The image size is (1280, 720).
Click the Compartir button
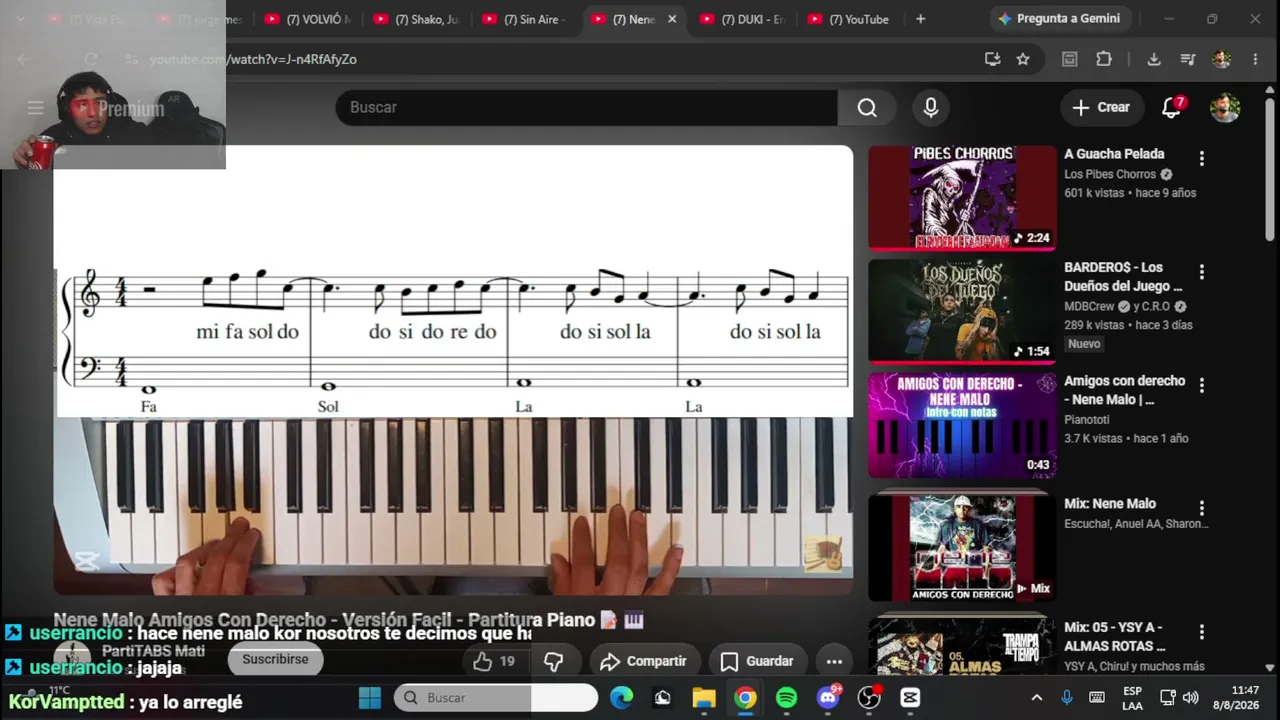pyautogui.click(x=643, y=661)
